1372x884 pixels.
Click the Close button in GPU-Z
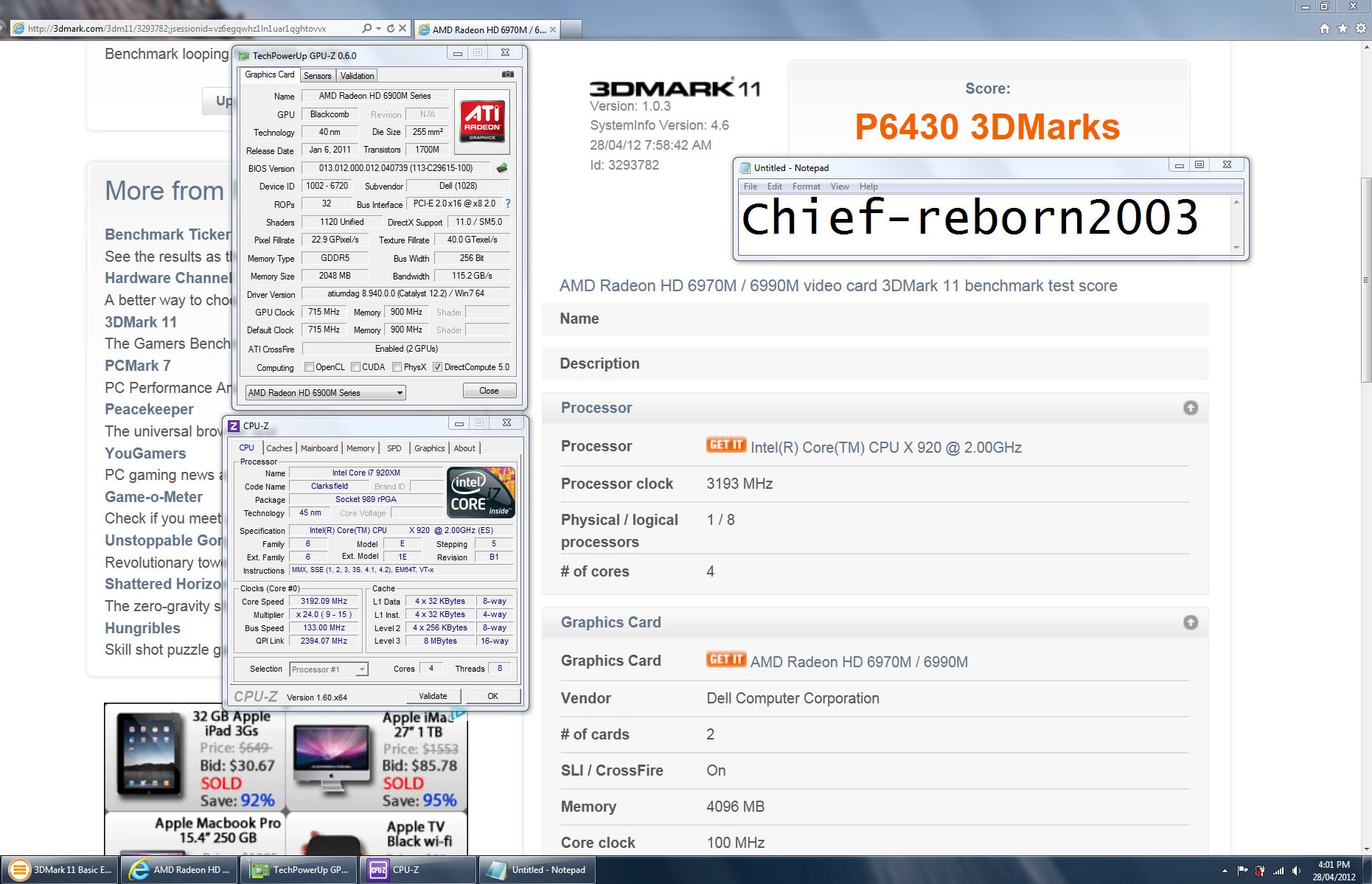click(x=490, y=391)
